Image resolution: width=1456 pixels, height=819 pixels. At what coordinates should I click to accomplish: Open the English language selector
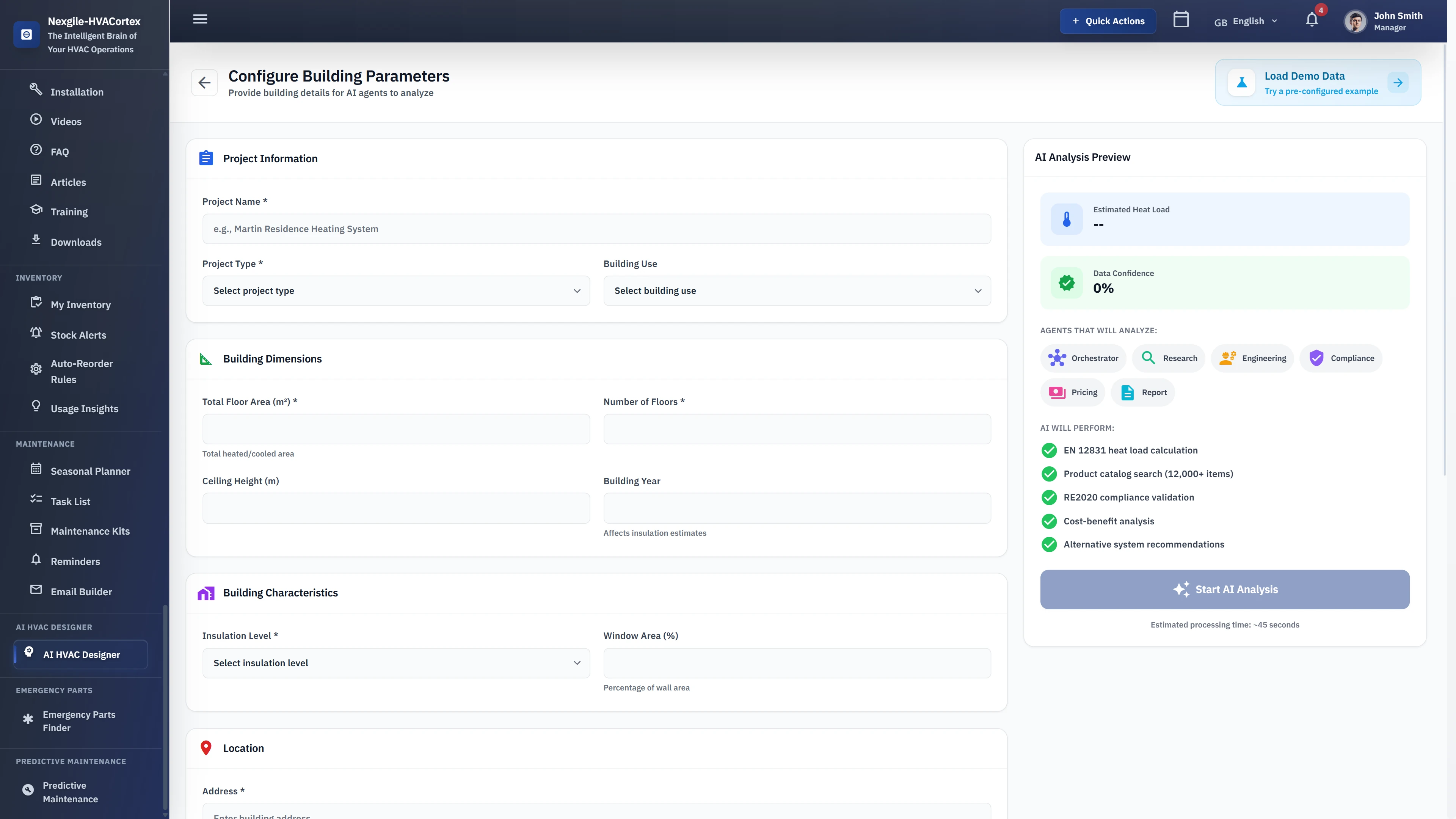click(1246, 20)
